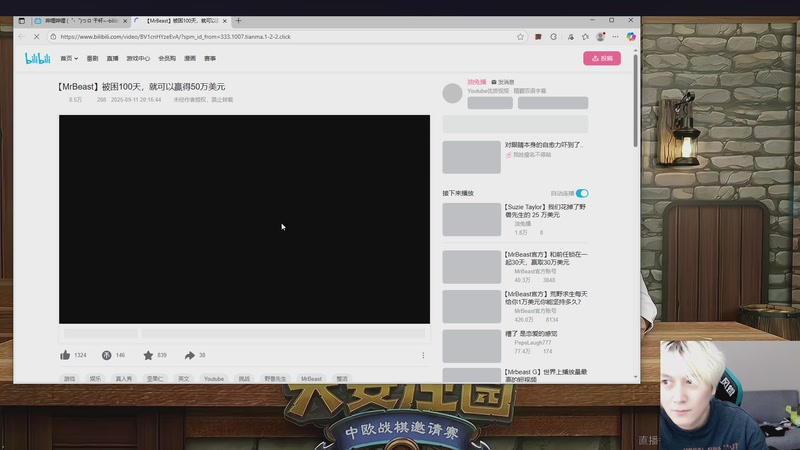Click the bilibili logo
Image resolution: width=800 pixels, height=450 pixels.
tap(38, 58)
